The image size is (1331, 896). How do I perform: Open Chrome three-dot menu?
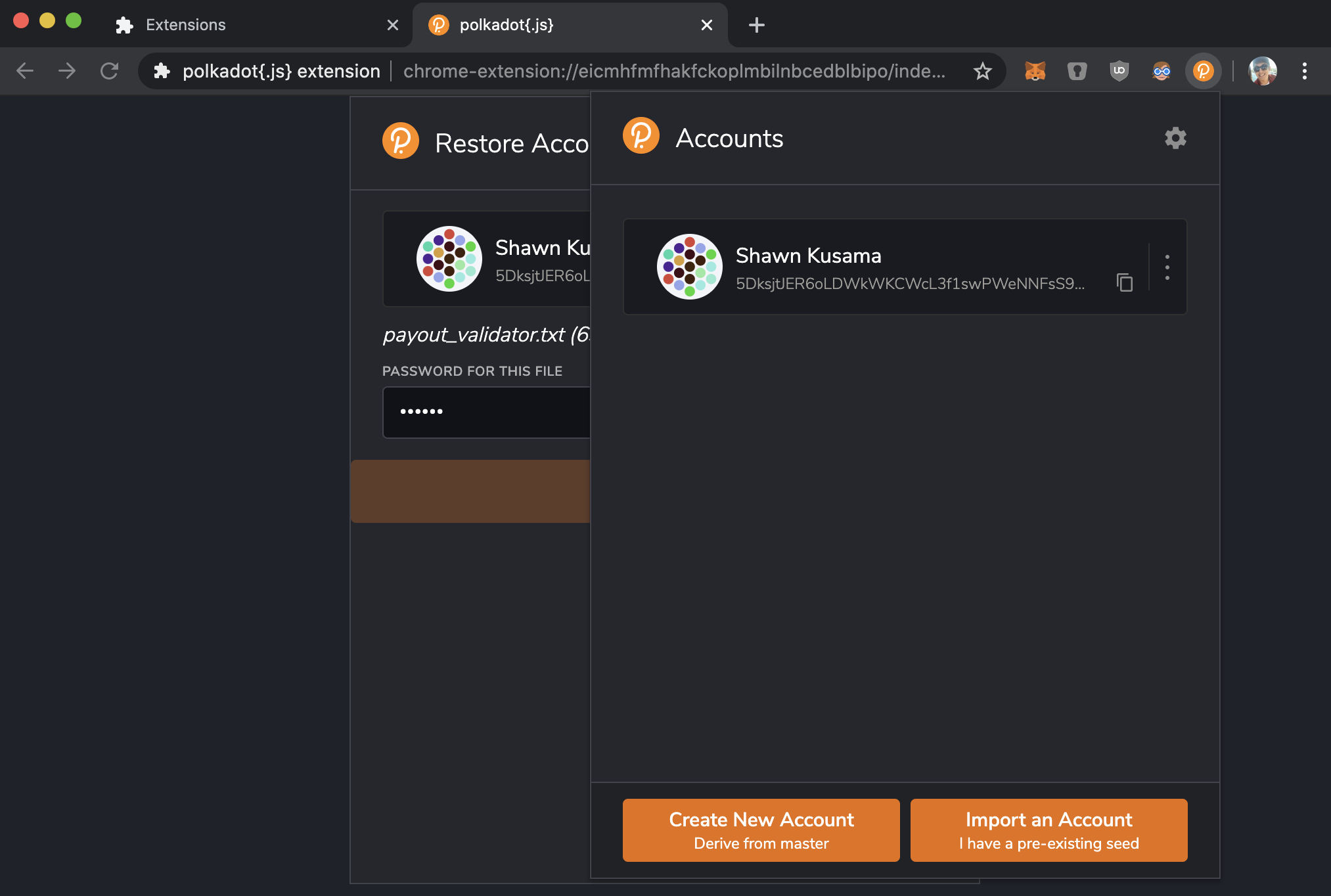coord(1305,71)
